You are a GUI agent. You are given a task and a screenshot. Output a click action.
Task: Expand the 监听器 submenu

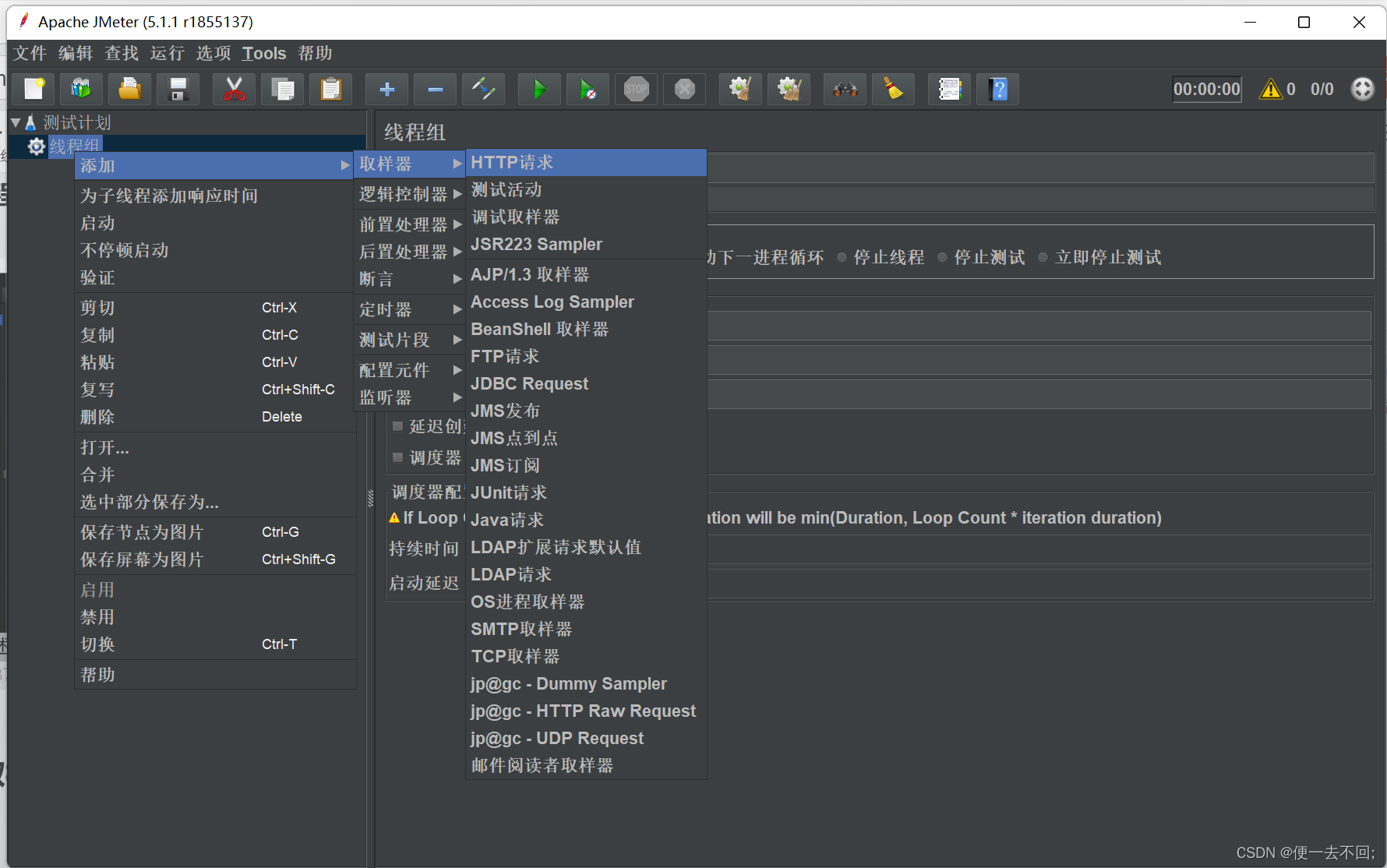[410, 397]
